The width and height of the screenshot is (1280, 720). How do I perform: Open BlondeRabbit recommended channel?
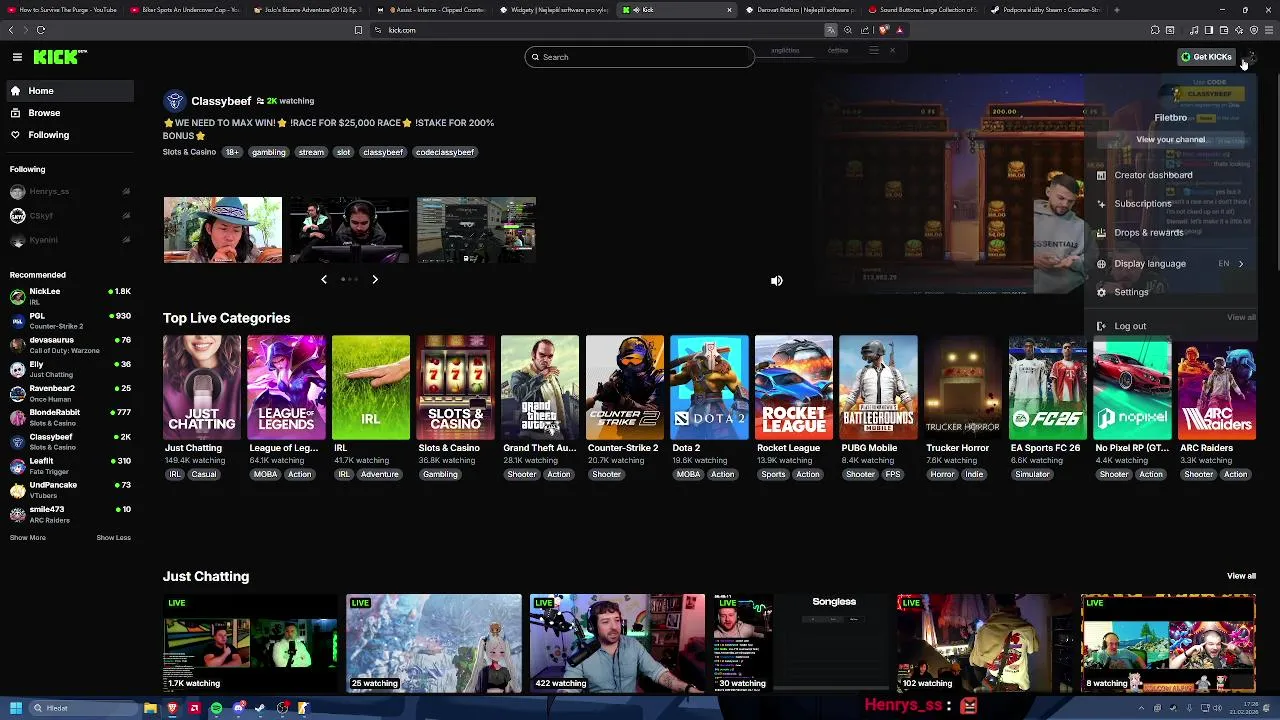tap(70, 417)
